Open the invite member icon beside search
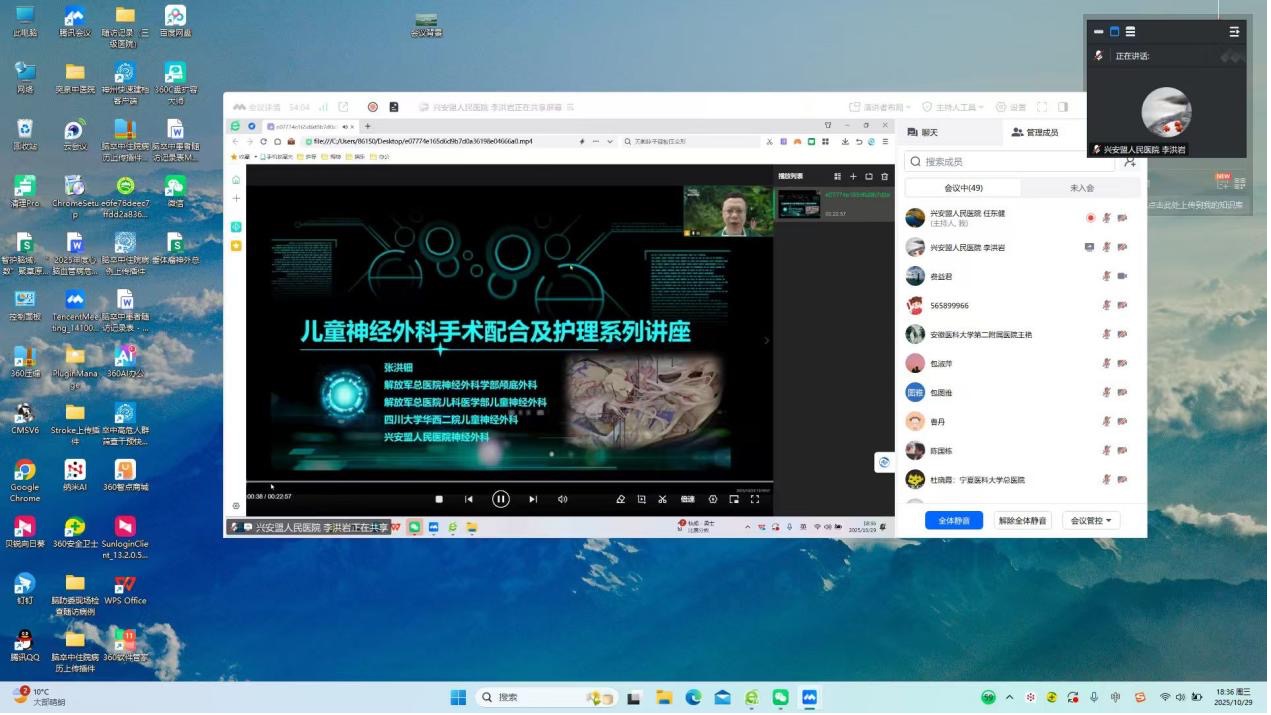This screenshot has width=1271, height=715. tap(1129, 162)
